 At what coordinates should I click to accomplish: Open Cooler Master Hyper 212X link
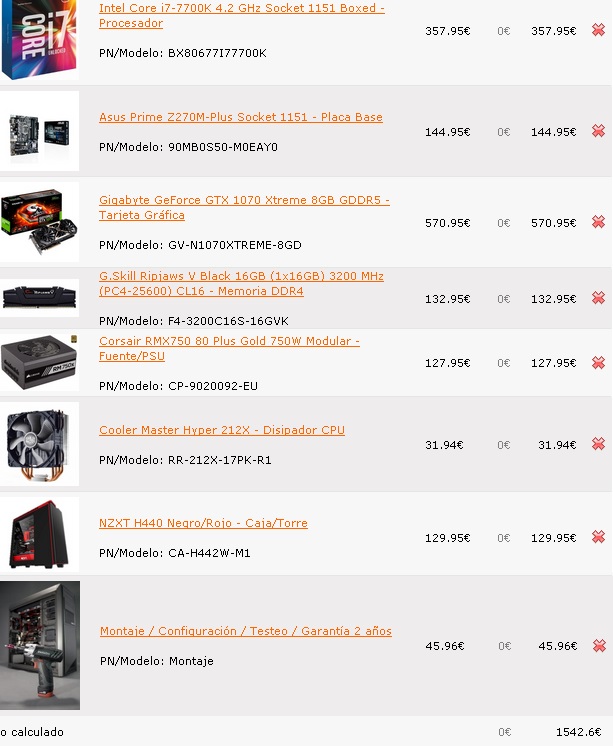point(222,430)
